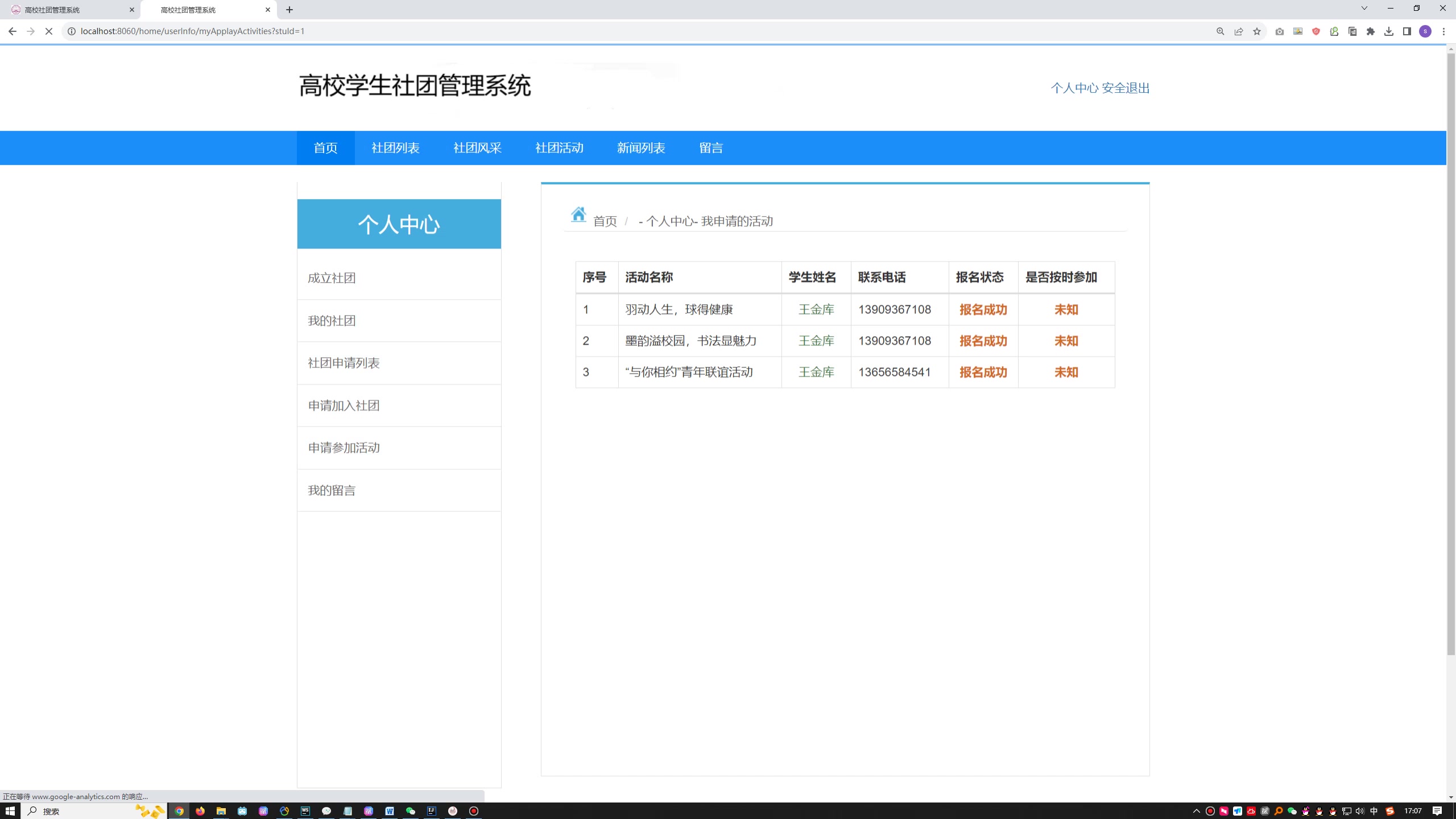Open the zoom magnifier in address bar
This screenshot has height=819, width=1456.
point(1221,31)
